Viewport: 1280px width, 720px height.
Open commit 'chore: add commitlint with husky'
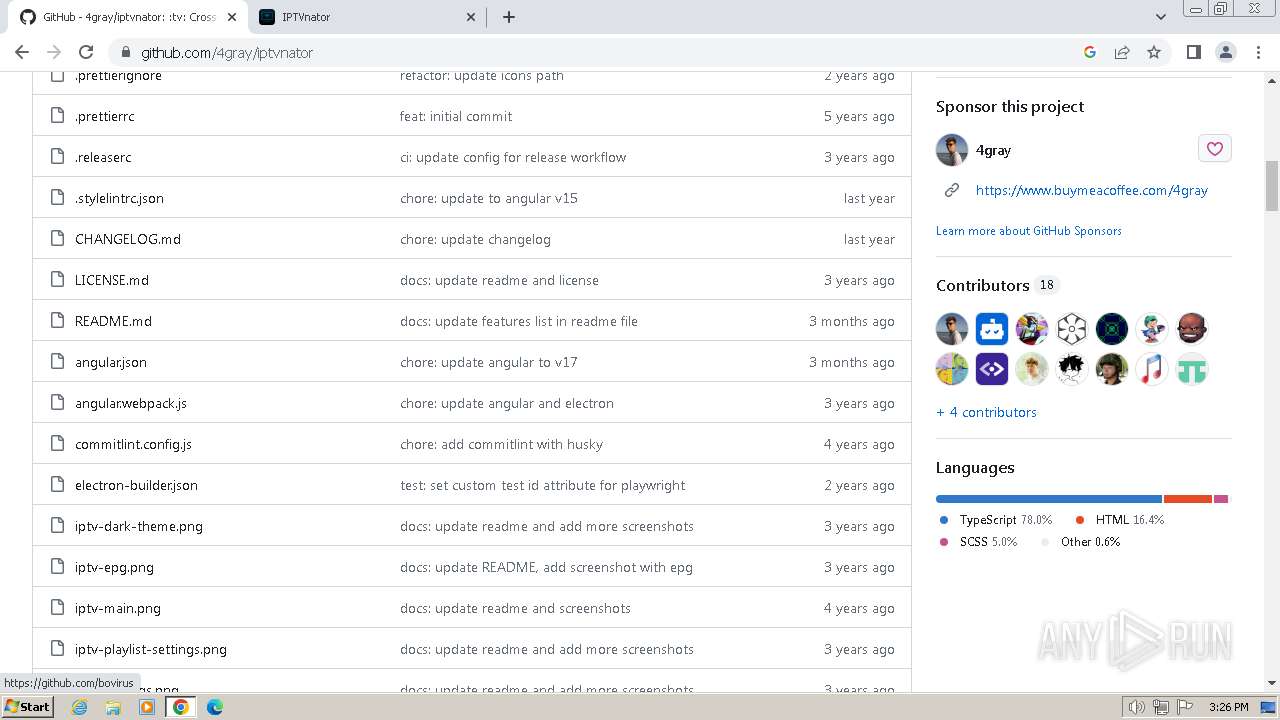coord(501,444)
